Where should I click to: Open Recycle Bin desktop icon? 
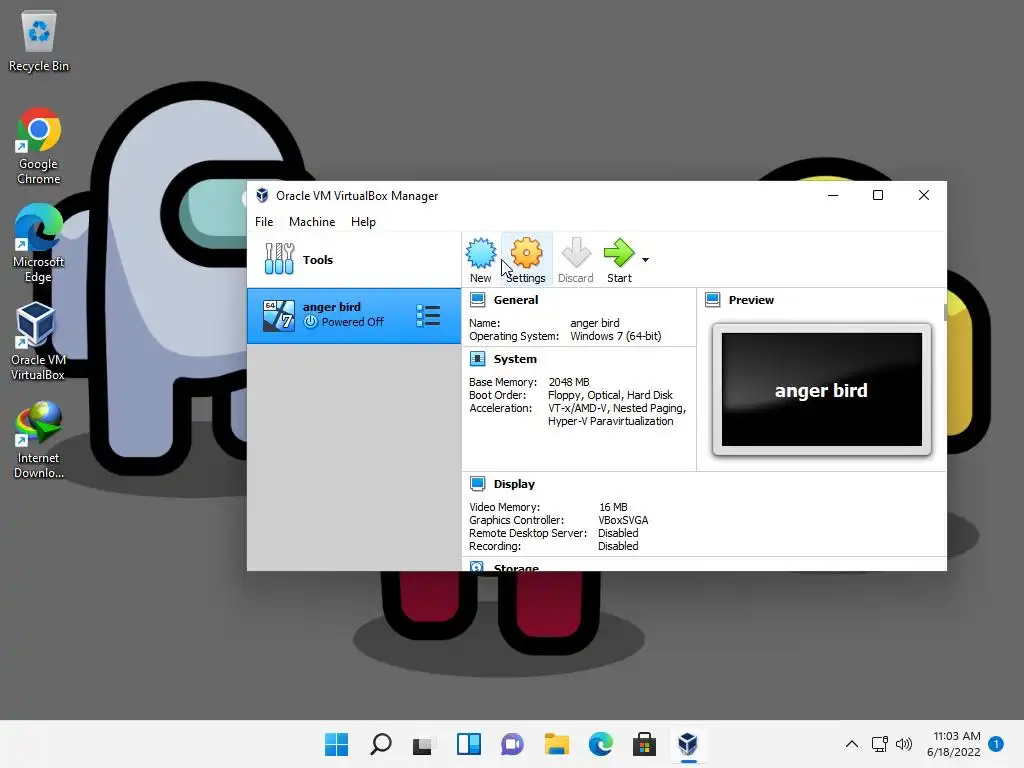coord(39,40)
